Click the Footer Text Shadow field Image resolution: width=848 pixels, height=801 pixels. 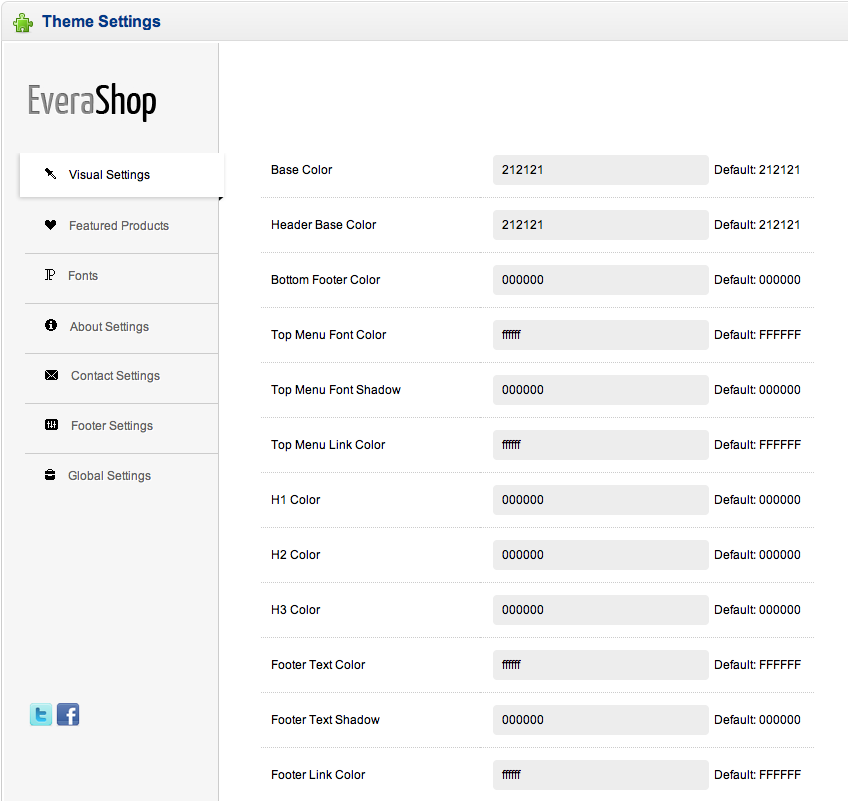point(600,720)
